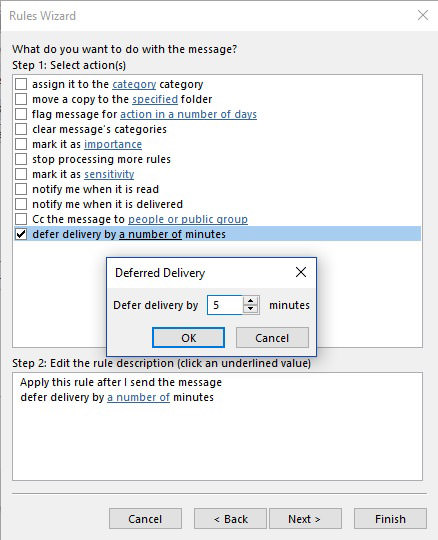Open the specified folder link
The image size is (438, 540).
155,99
